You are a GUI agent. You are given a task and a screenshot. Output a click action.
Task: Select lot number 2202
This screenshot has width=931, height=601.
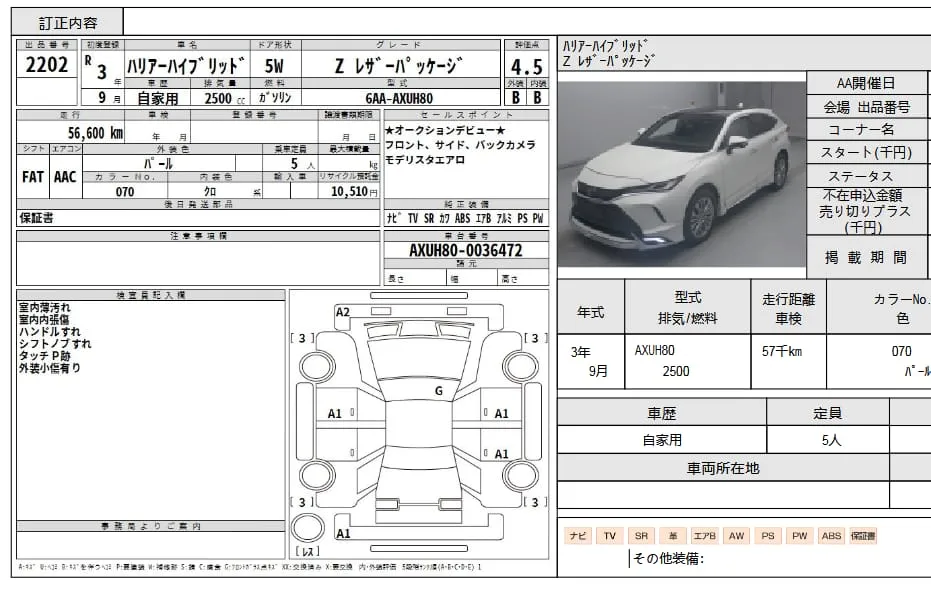(x=47, y=64)
